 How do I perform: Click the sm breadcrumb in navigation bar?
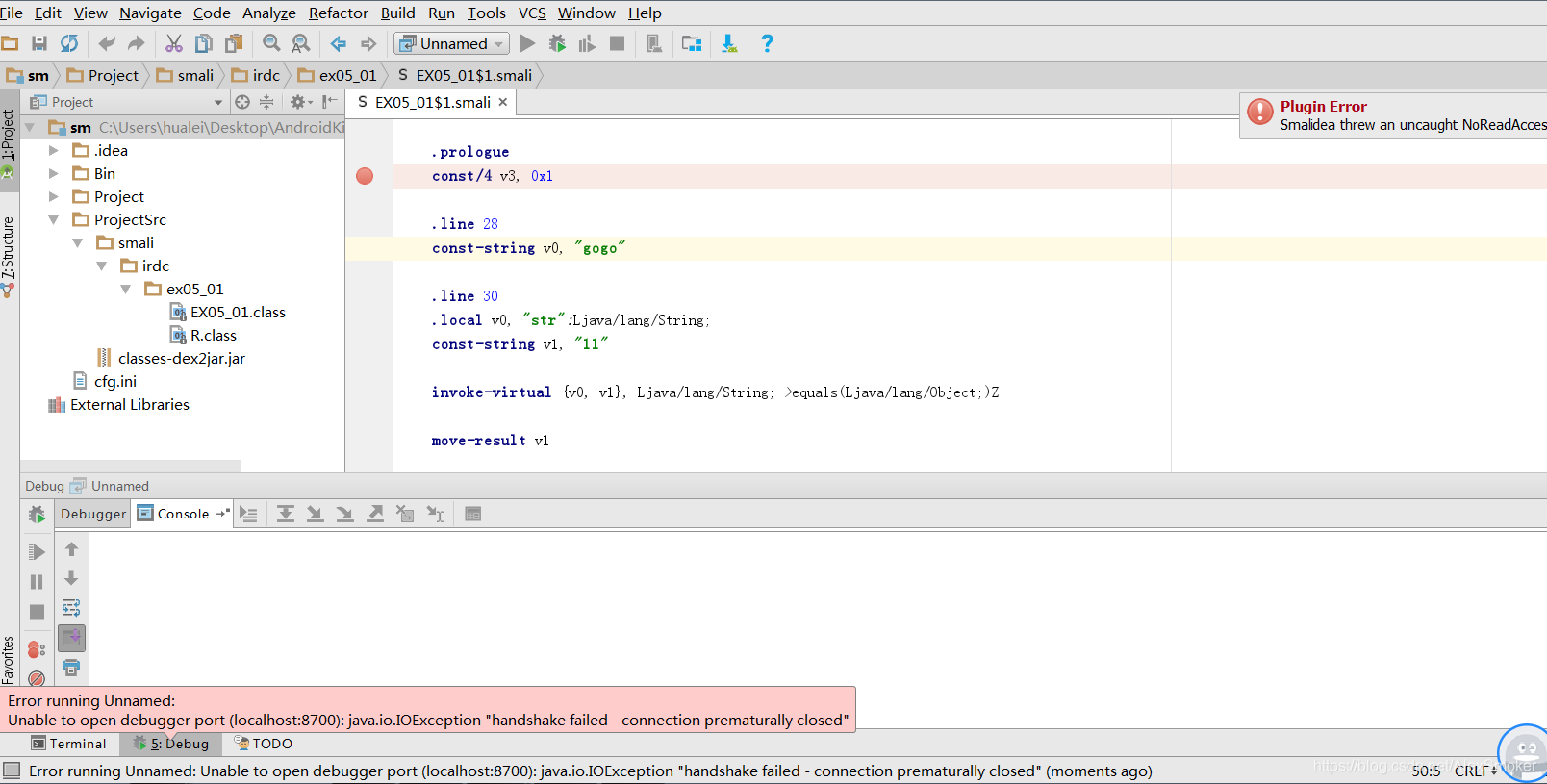(x=28, y=75)
